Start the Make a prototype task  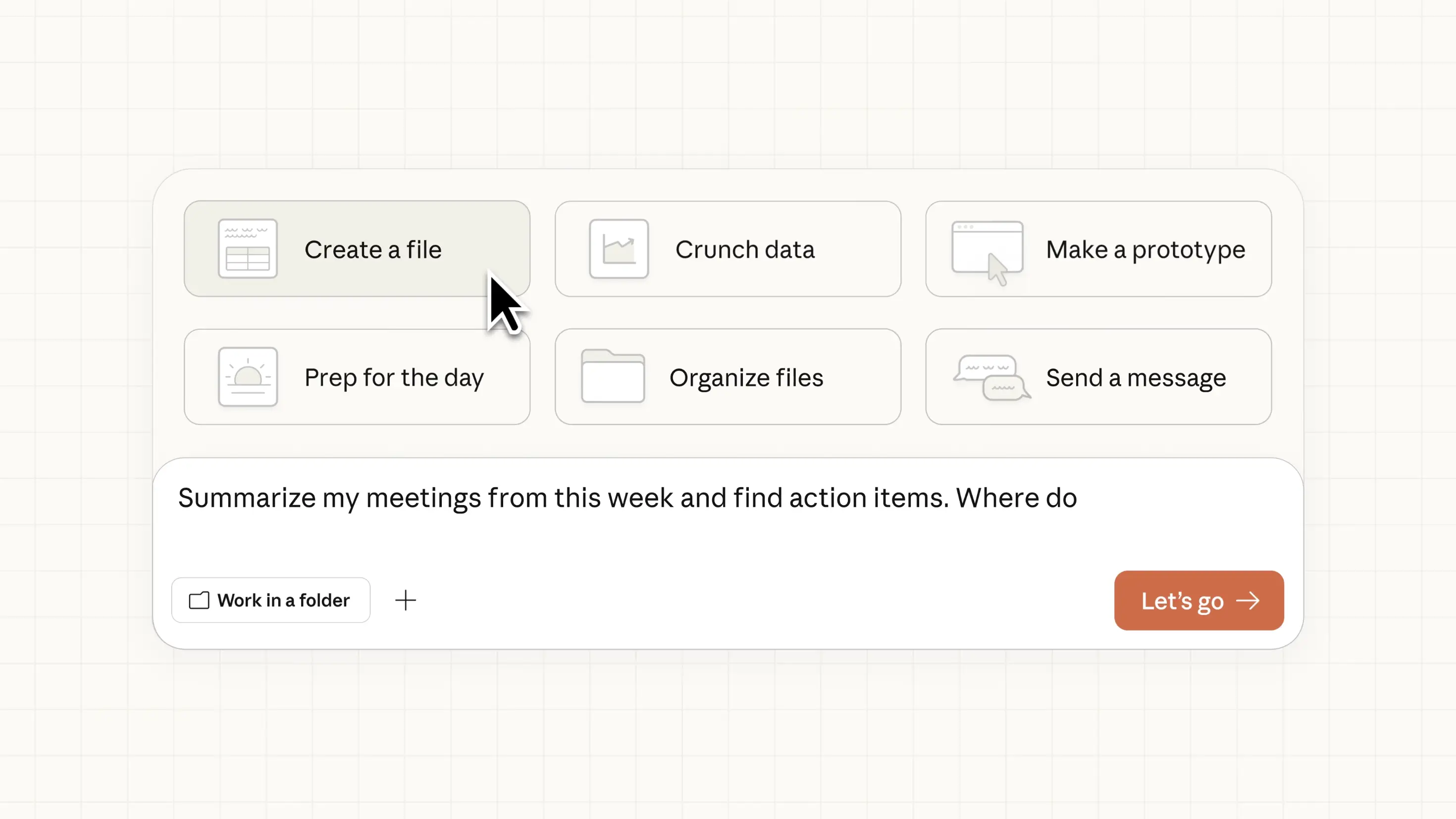pyautogui.click(x=1098, y=249)
